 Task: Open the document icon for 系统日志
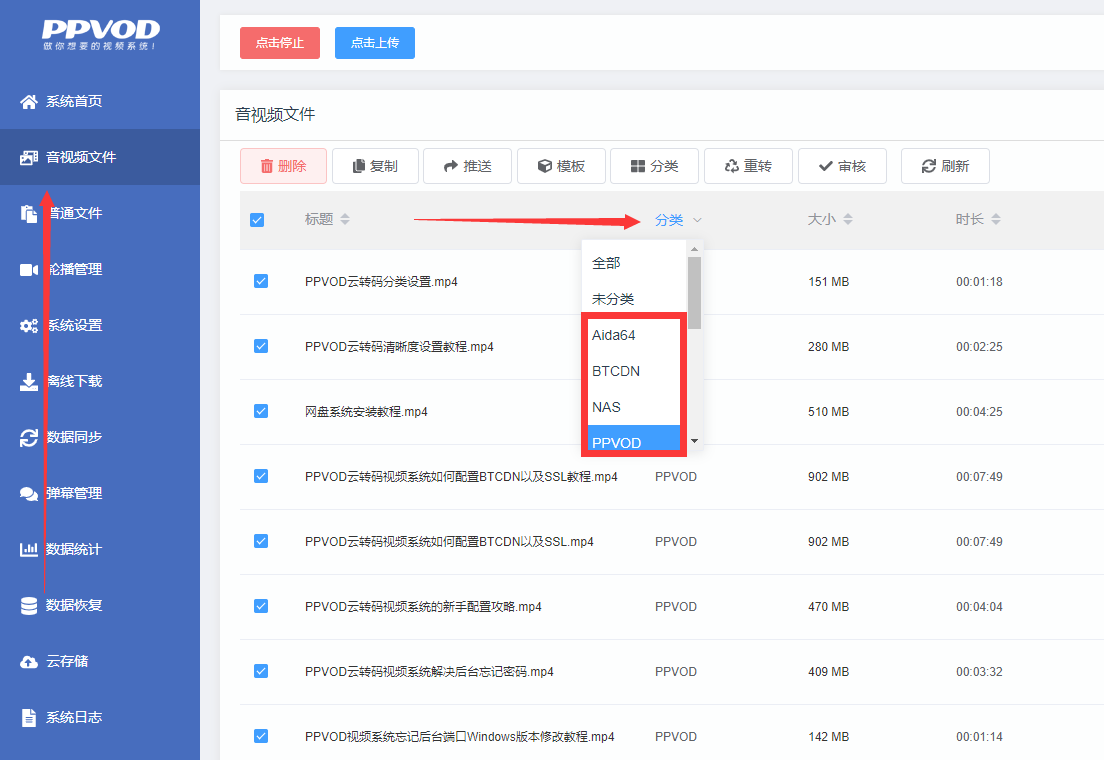point(29,717)
